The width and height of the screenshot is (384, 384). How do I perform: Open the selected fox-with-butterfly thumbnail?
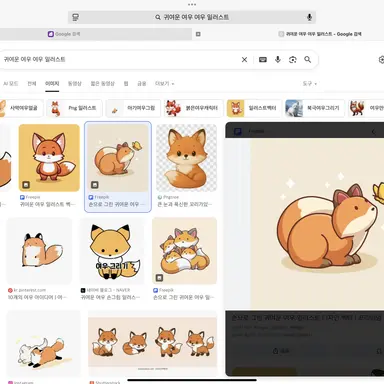[118, 158]
